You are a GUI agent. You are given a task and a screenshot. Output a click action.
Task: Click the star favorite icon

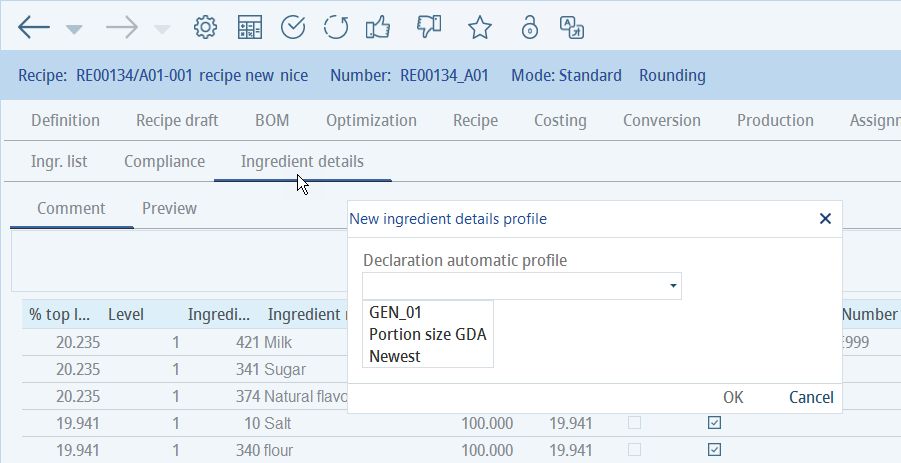[x=479, y=27]
